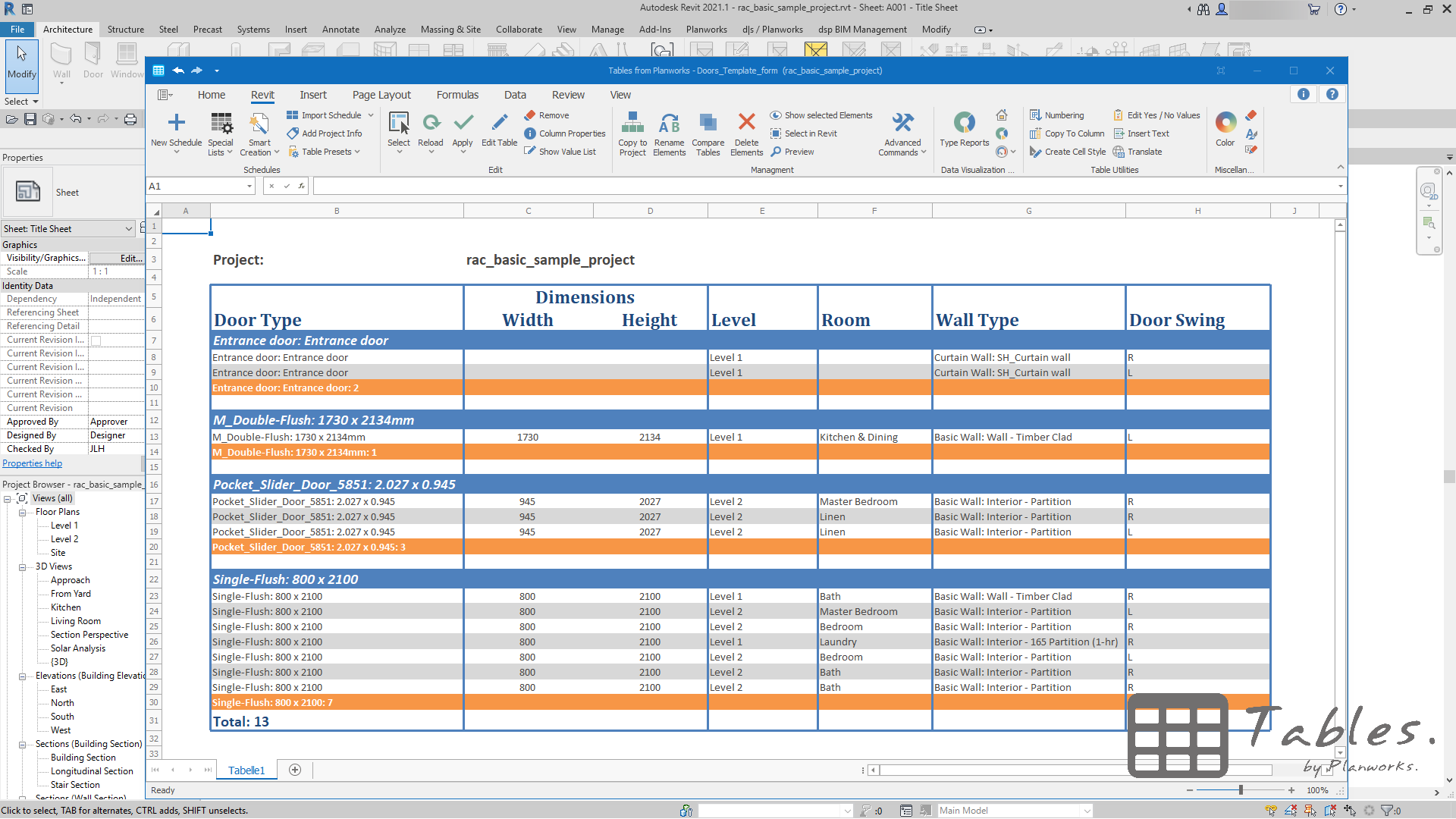Screen dimensions: 1456x819
Task: Open the Annotate ribbon tab
Action: tap(340, 29)
